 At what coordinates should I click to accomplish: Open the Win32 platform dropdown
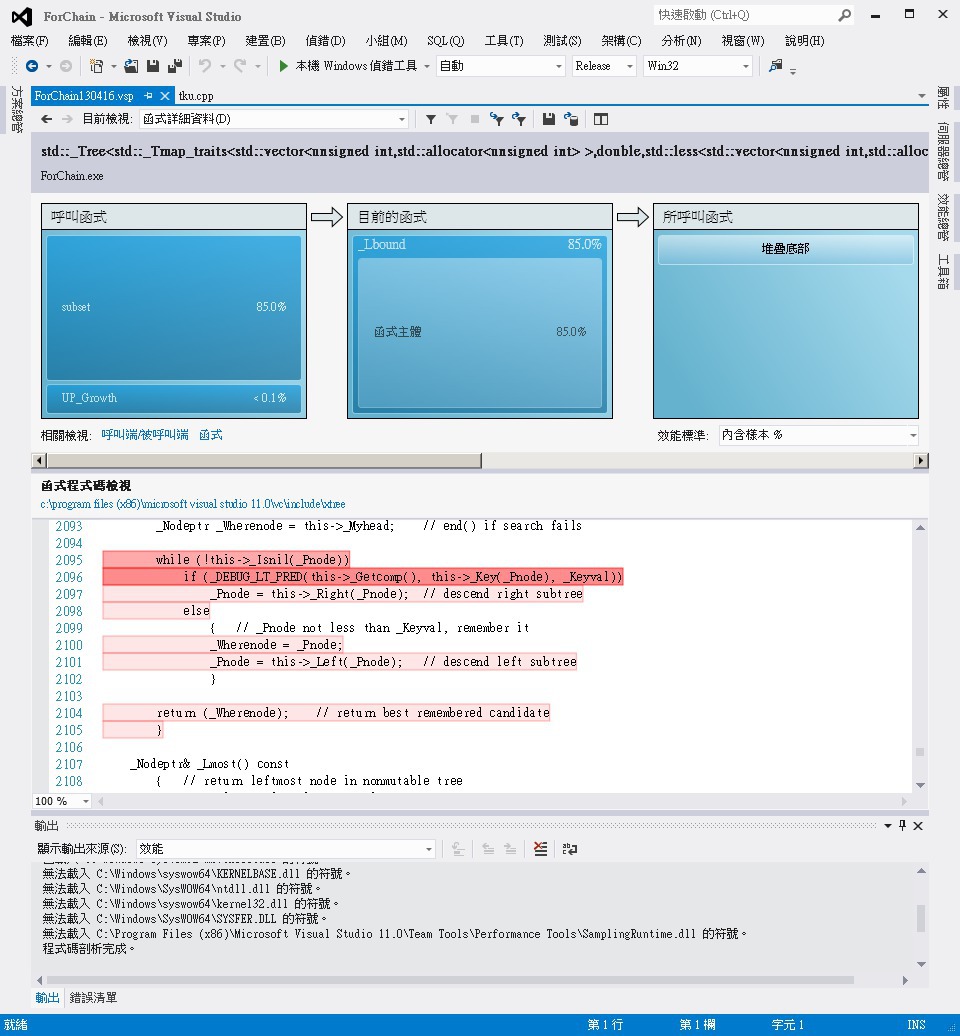point(697,66)
